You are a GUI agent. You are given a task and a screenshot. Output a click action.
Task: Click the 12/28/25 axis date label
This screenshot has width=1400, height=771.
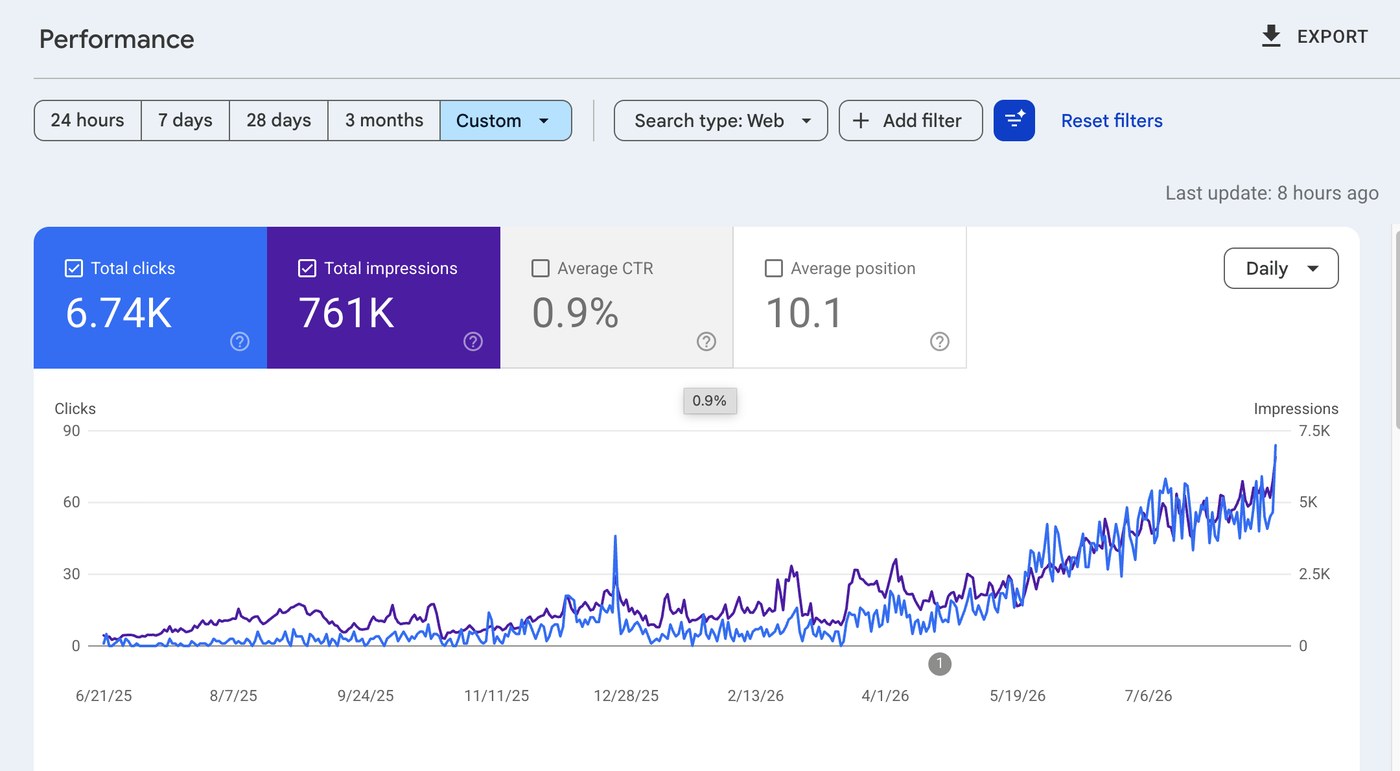[x=626, y=696]
